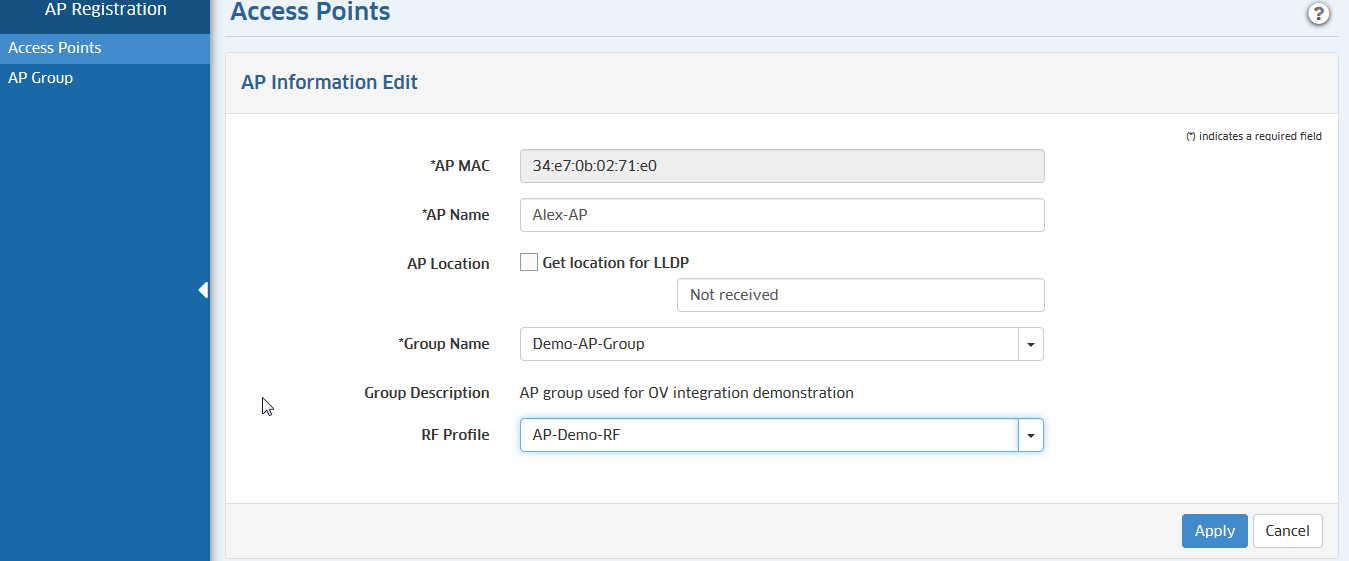
Task: Click the Get location for LLDP label
Action: (615, 263)
